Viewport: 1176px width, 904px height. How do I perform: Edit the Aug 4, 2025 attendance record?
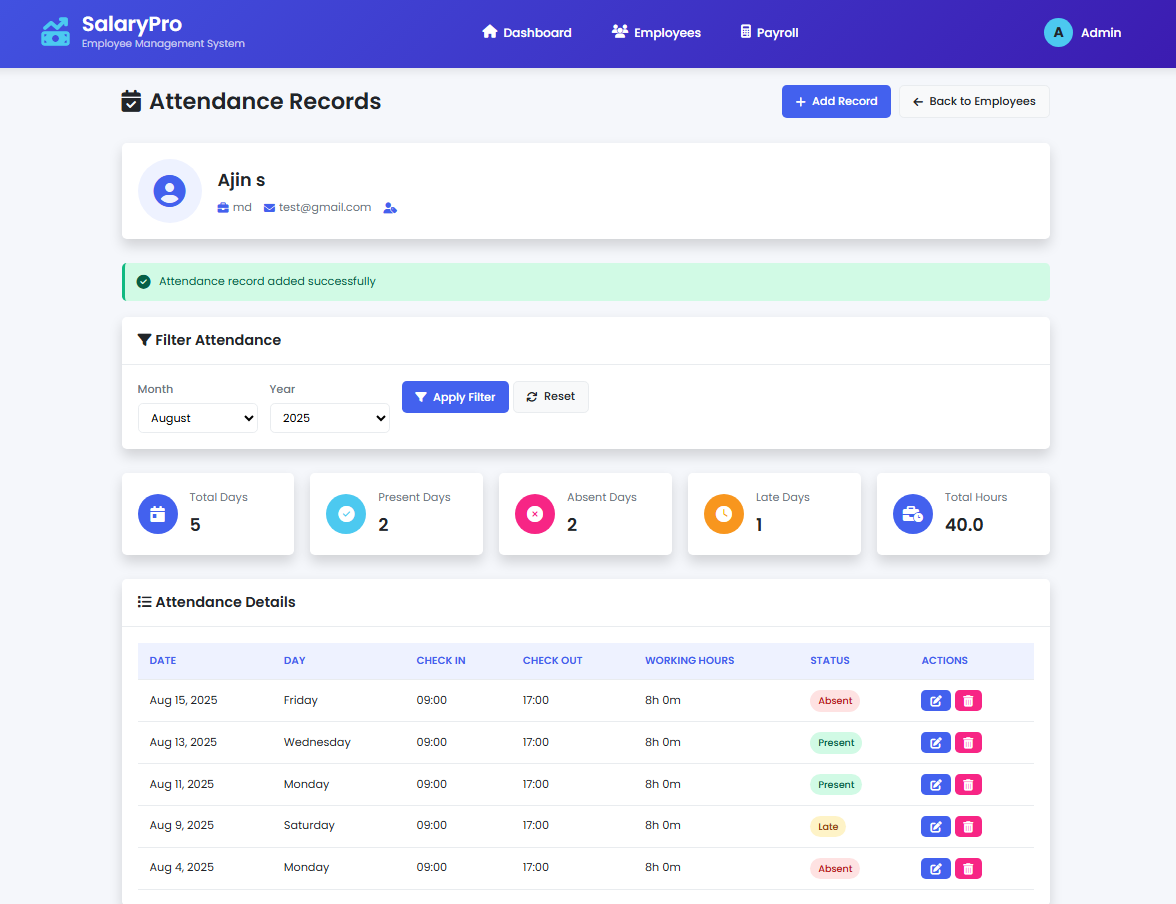click(935, 868)
